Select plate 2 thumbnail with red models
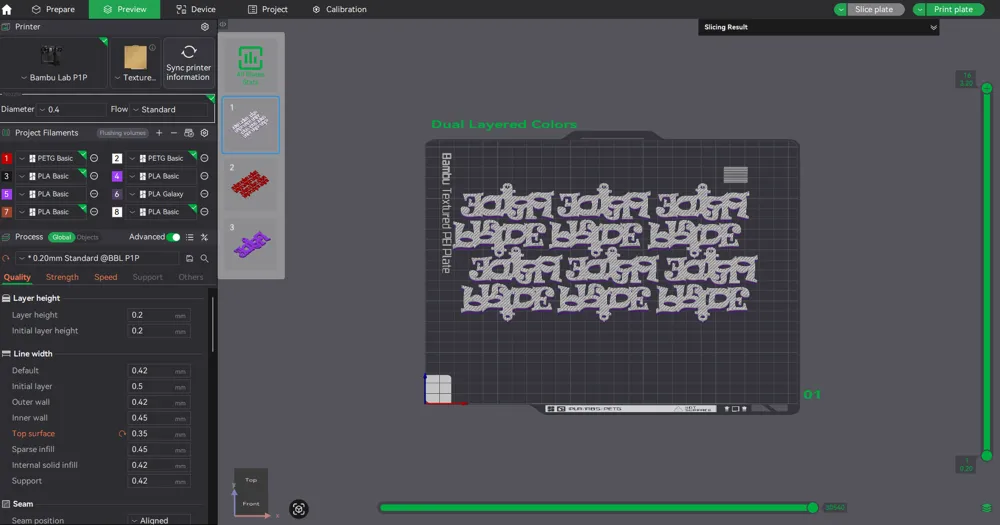Viewport: 1000px width, 525px height. coord(251,183)
